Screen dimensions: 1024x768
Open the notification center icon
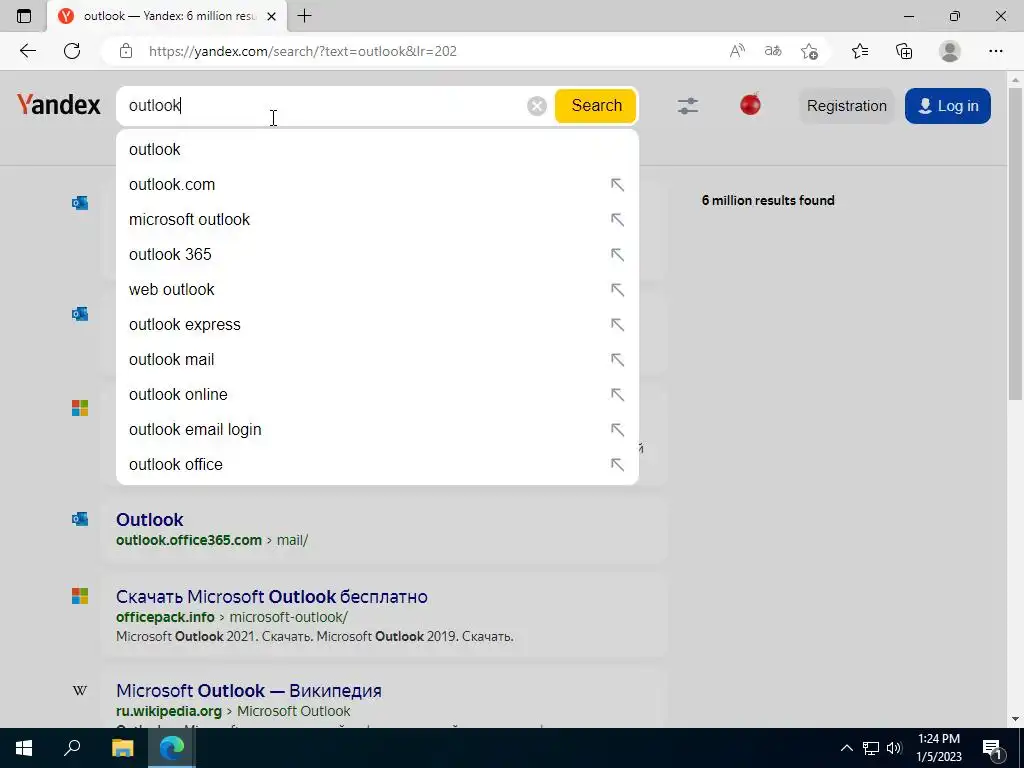tap(992, 749)
